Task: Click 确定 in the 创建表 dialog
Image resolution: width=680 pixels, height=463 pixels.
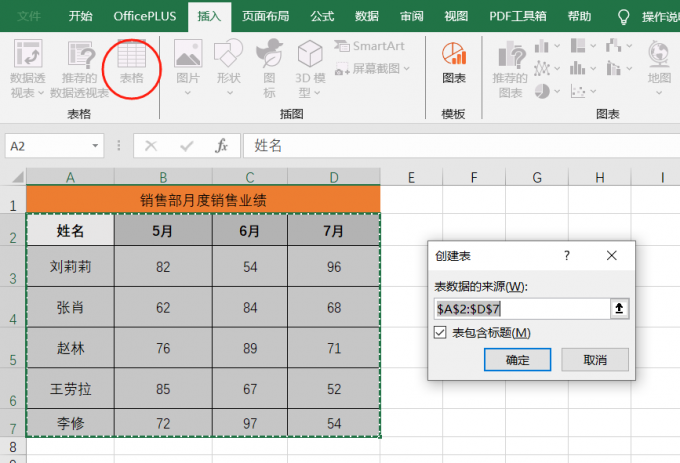Action: 517,359
